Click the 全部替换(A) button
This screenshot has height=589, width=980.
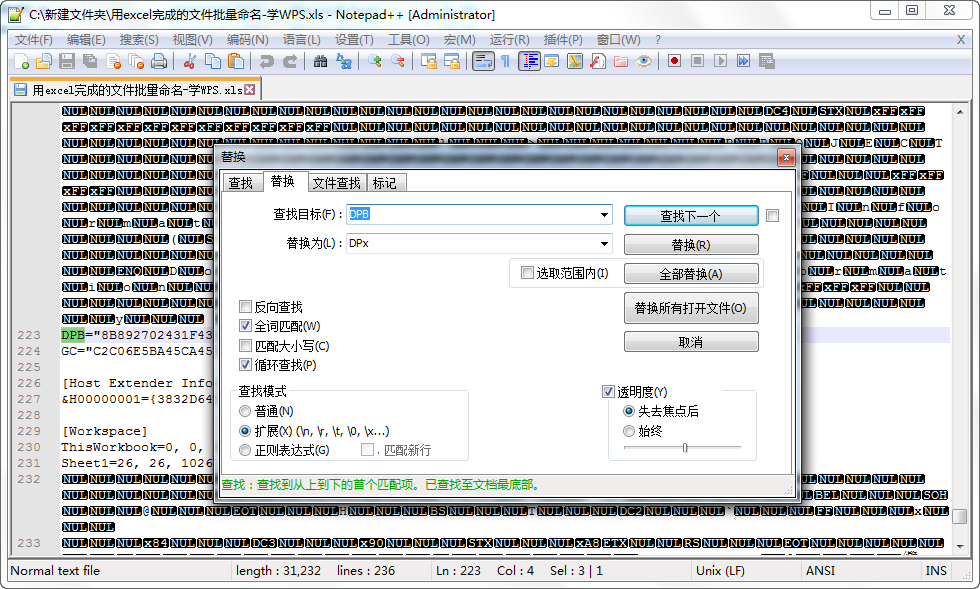[x=690, y=273]
